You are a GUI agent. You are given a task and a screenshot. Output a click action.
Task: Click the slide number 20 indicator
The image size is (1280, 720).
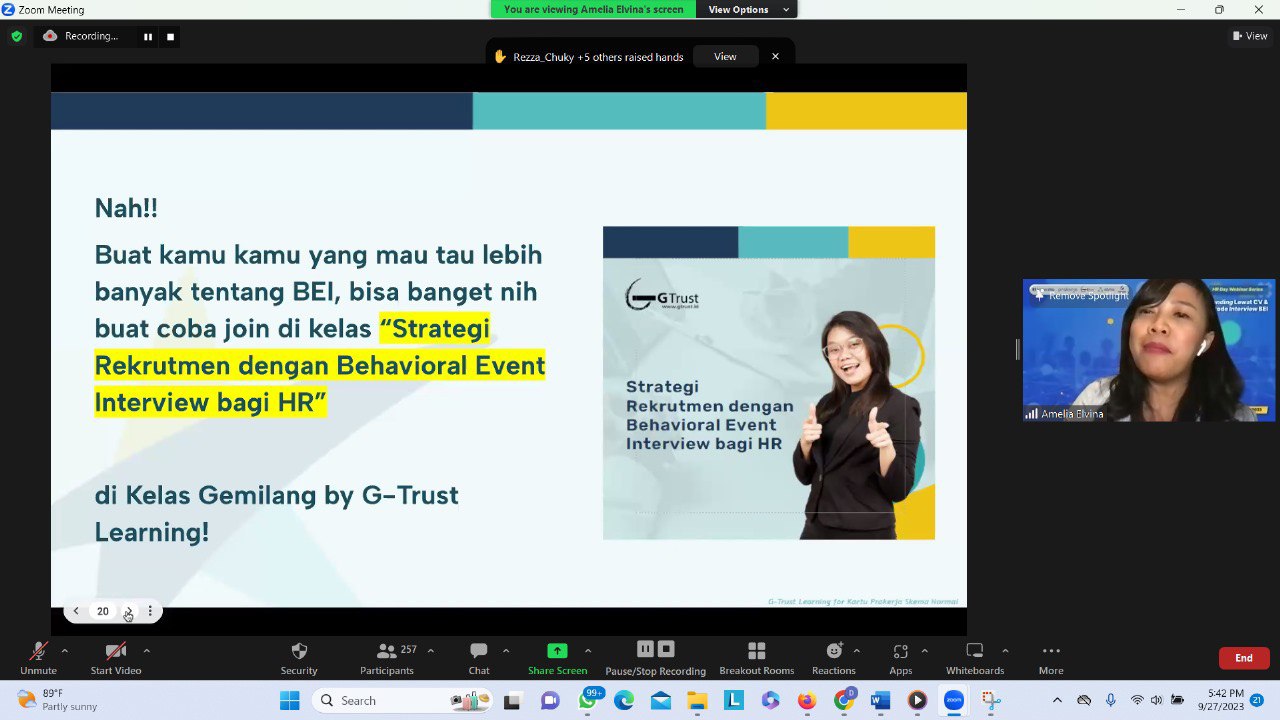[x=102, y=611]
